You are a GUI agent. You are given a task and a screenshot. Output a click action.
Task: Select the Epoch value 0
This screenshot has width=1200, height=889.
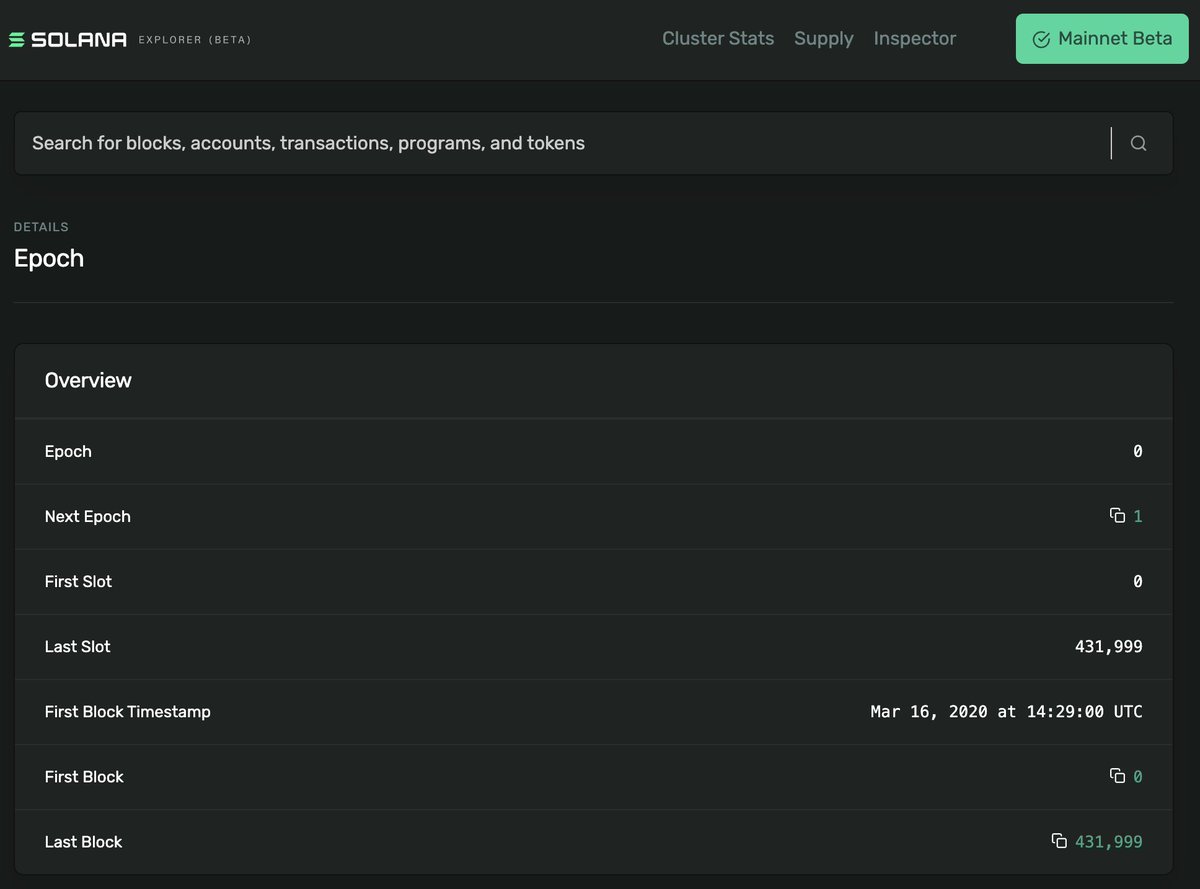[1138, 451]
